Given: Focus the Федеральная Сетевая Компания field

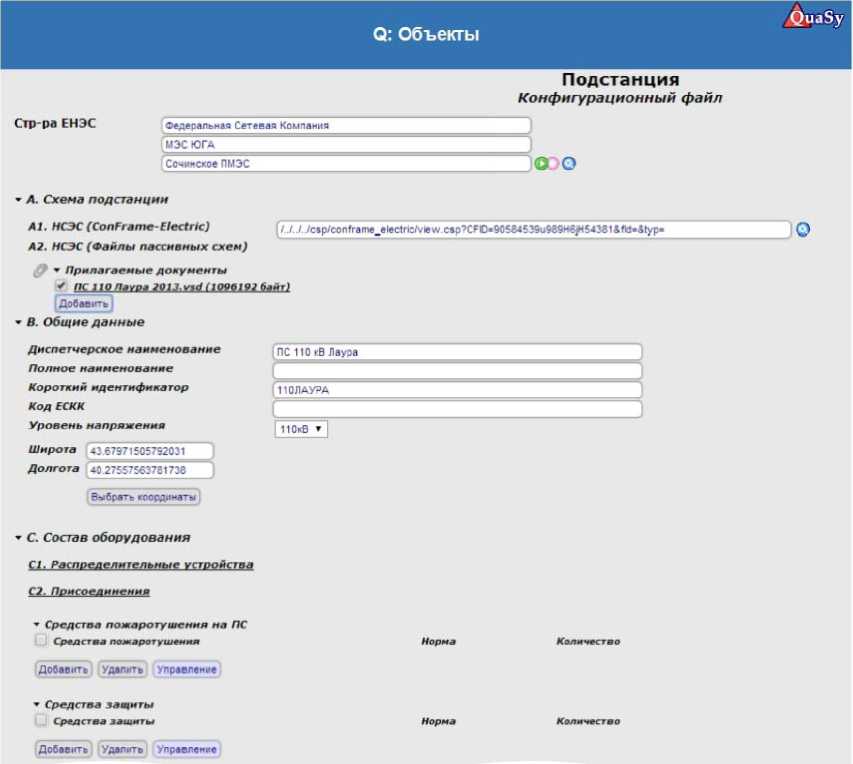Looking at the screenshot, I should click(x=346, y=125).
